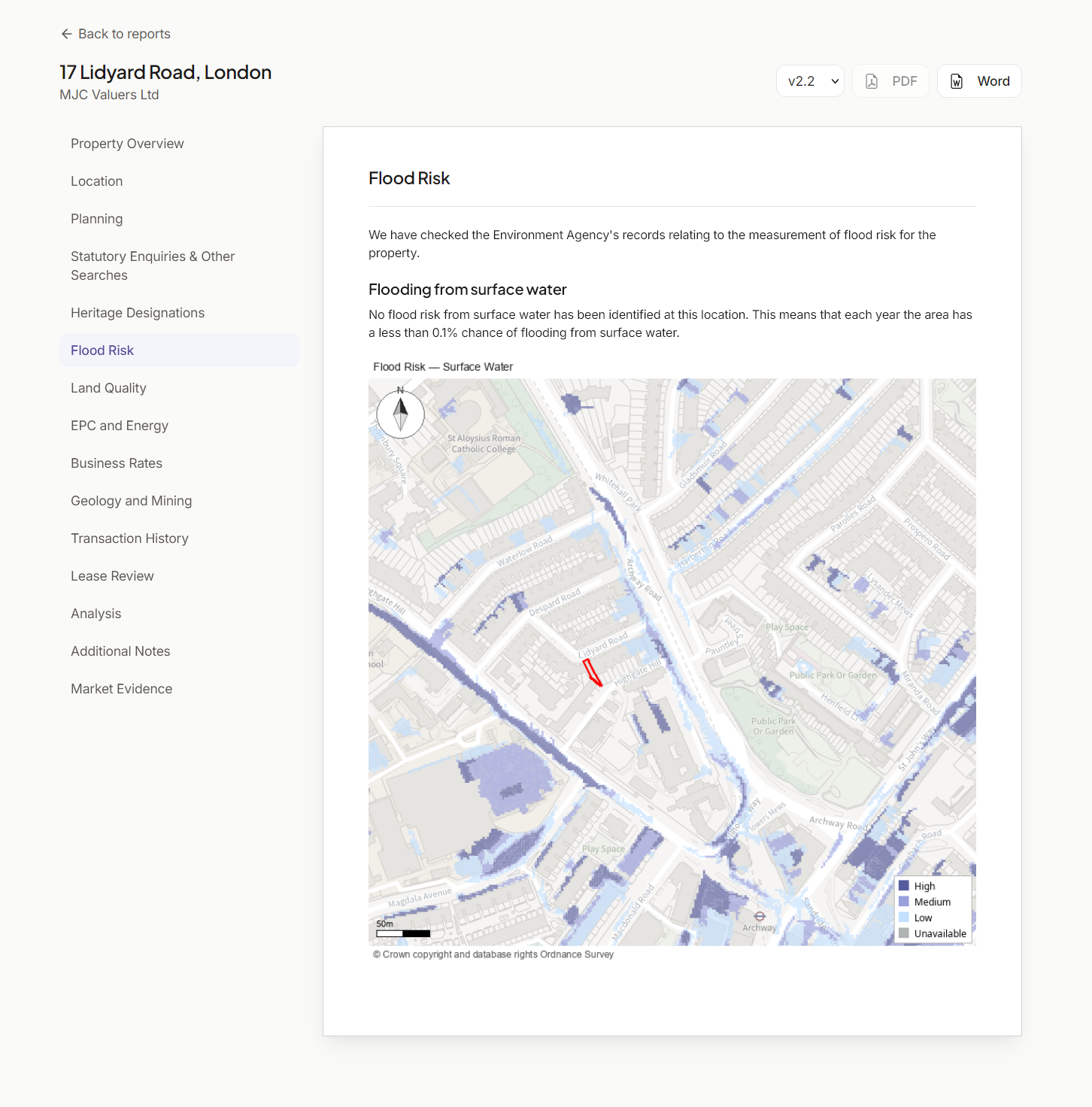Click Crown copyright Ordnance Survey notice
This screenshot has width=1092, height=1107.
pos(493,954)
